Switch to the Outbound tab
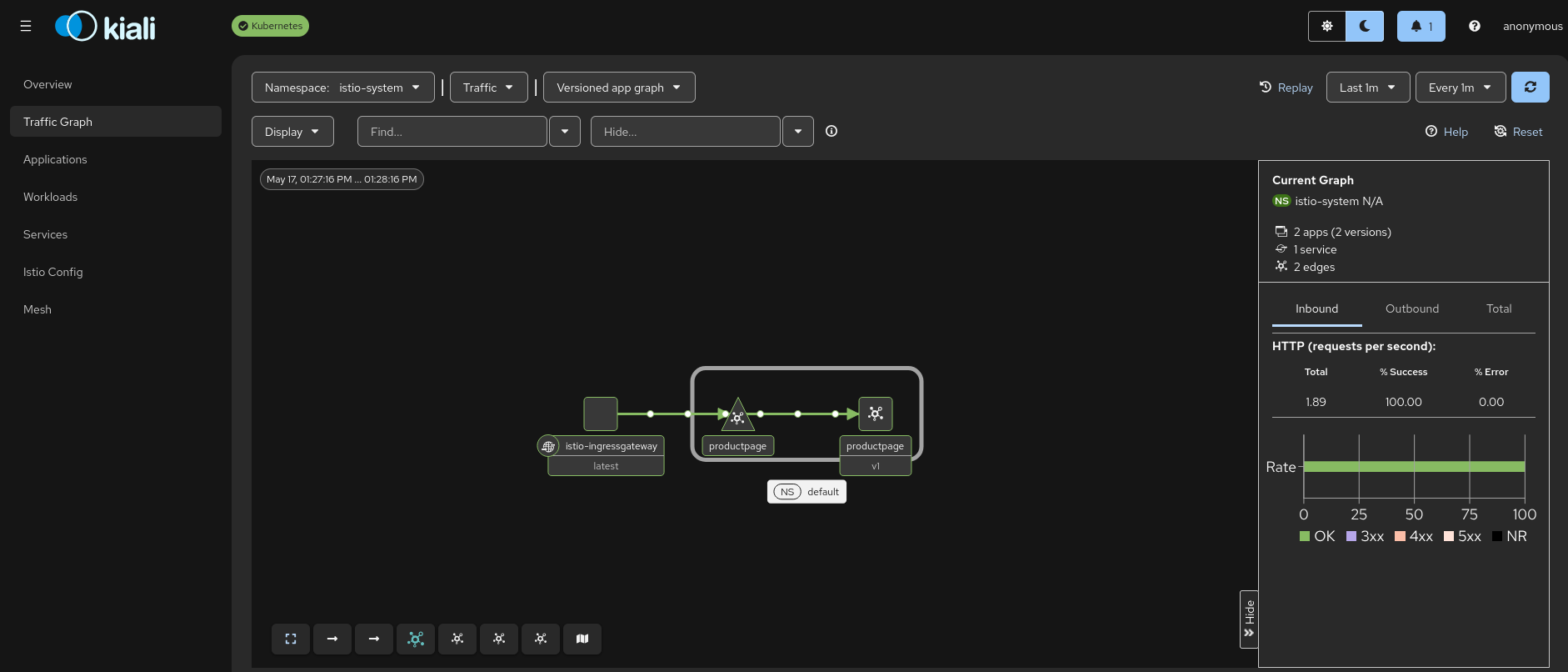Image resolution: width=1568 pixels, height=672 pixels. pyautogui.click(x=1412, y=308)
